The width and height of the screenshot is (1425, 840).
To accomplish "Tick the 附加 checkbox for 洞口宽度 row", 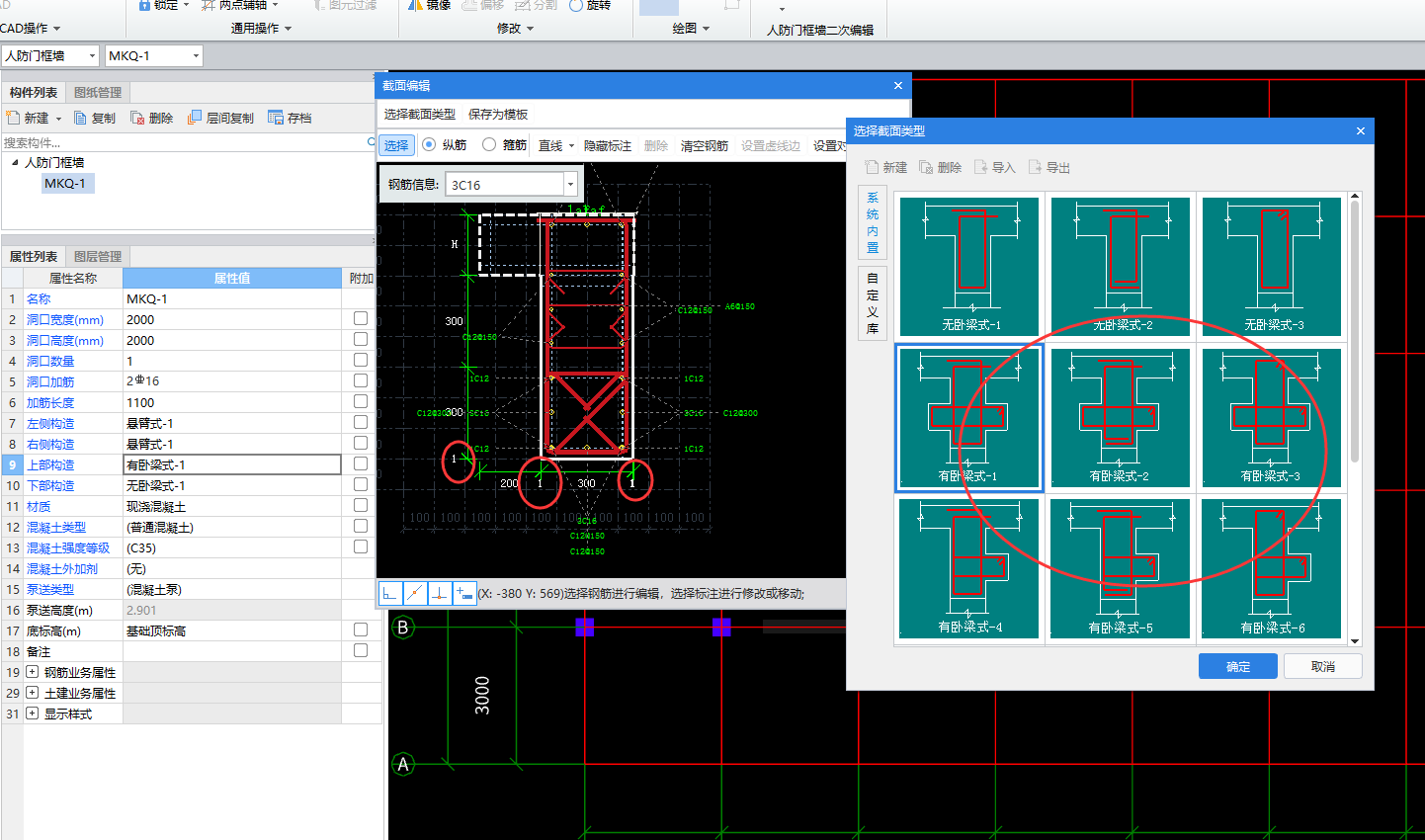I will point(361,318).
